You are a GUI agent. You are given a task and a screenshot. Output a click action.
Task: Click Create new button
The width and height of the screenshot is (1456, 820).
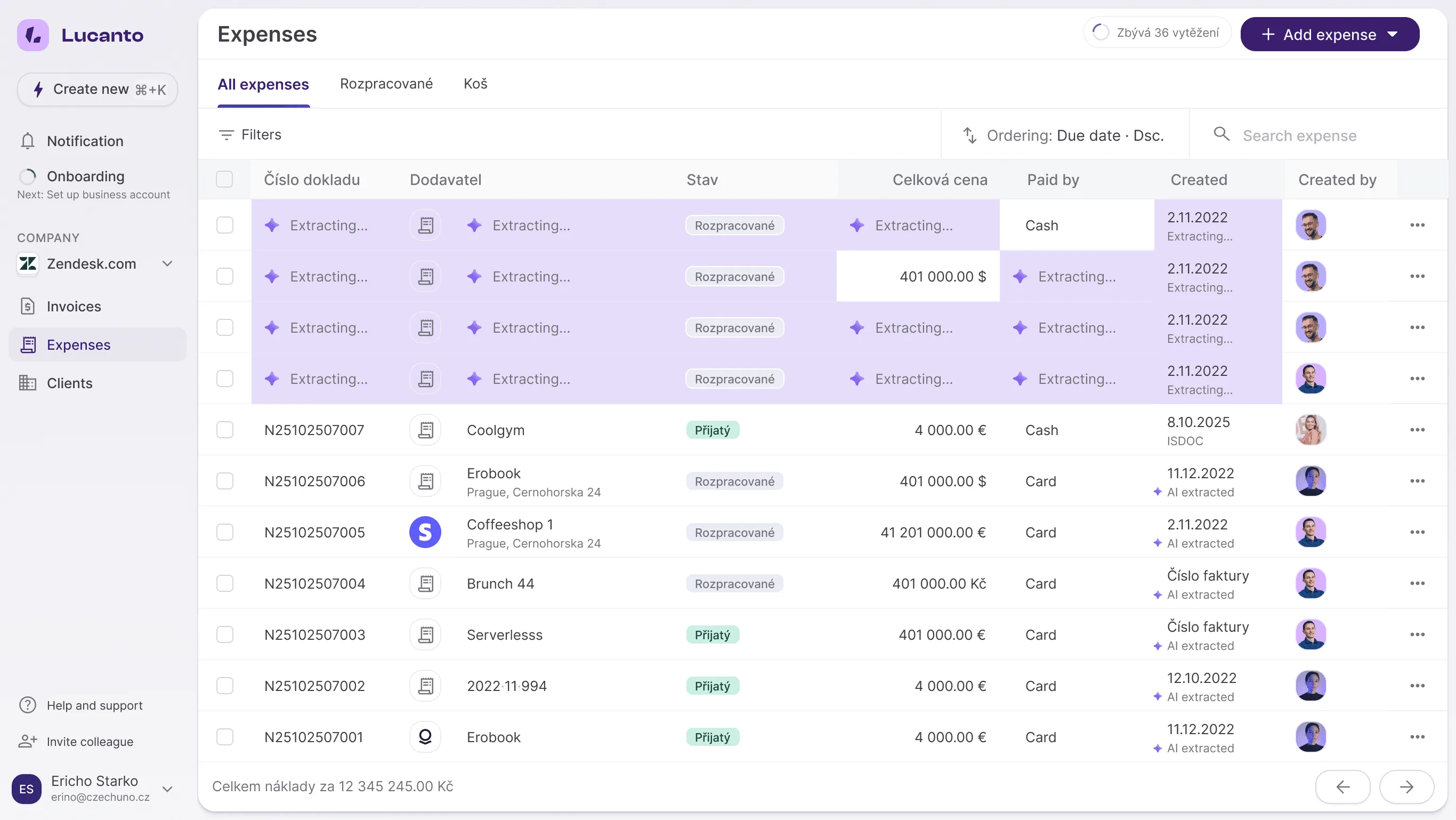tap(97, 90)
